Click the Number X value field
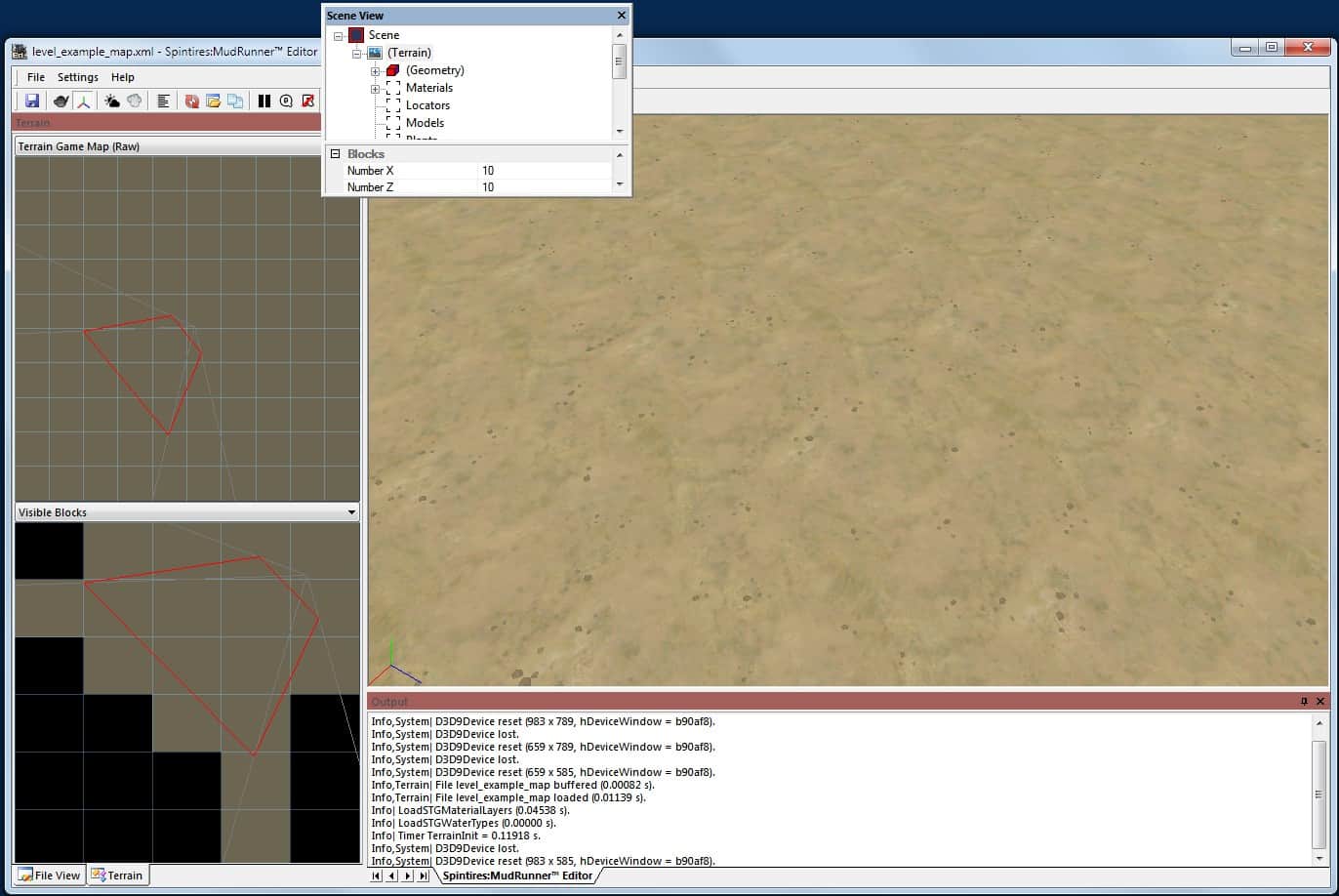This screenshot has height=896, width=1339. pyautogui.click(x=547, y=171)
